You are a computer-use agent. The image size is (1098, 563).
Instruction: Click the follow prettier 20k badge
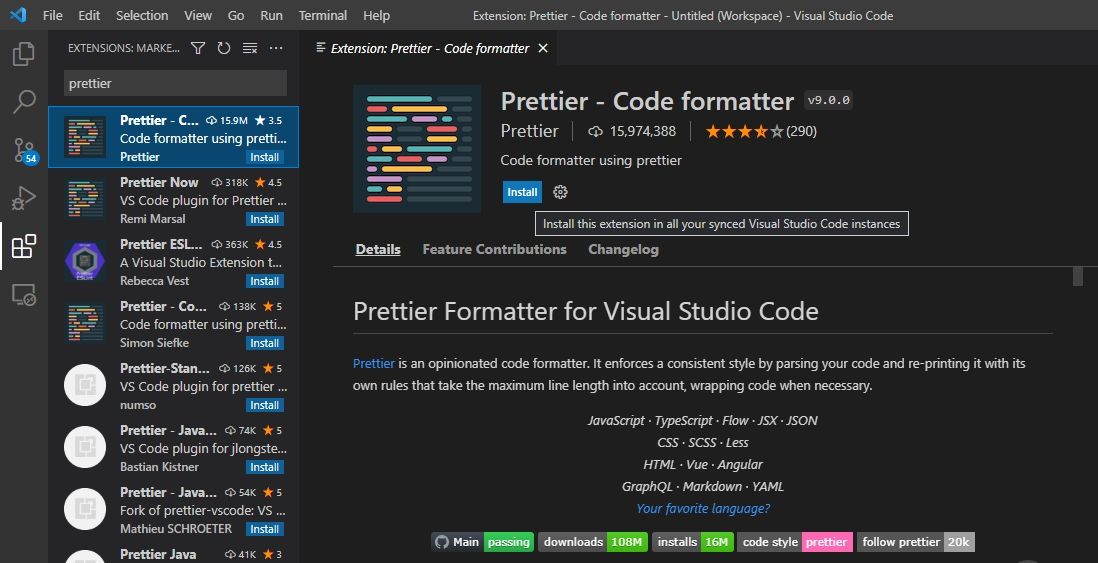[x=916, y=542]
